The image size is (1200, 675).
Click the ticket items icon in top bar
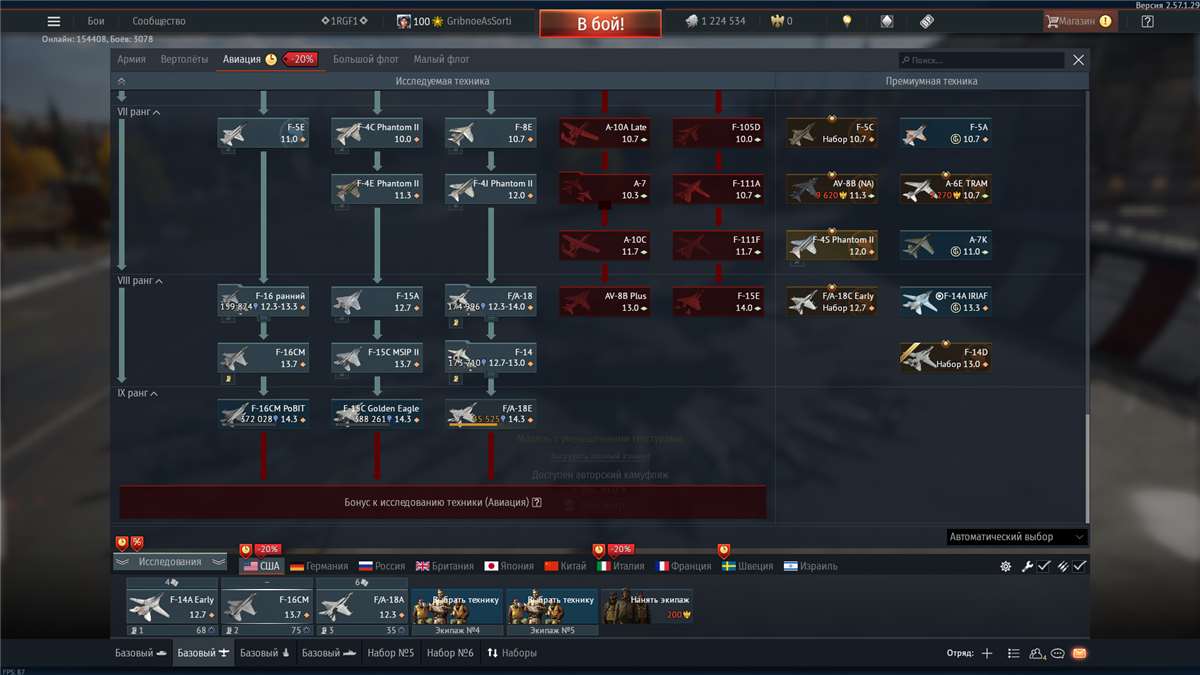(x=927, y=21)
